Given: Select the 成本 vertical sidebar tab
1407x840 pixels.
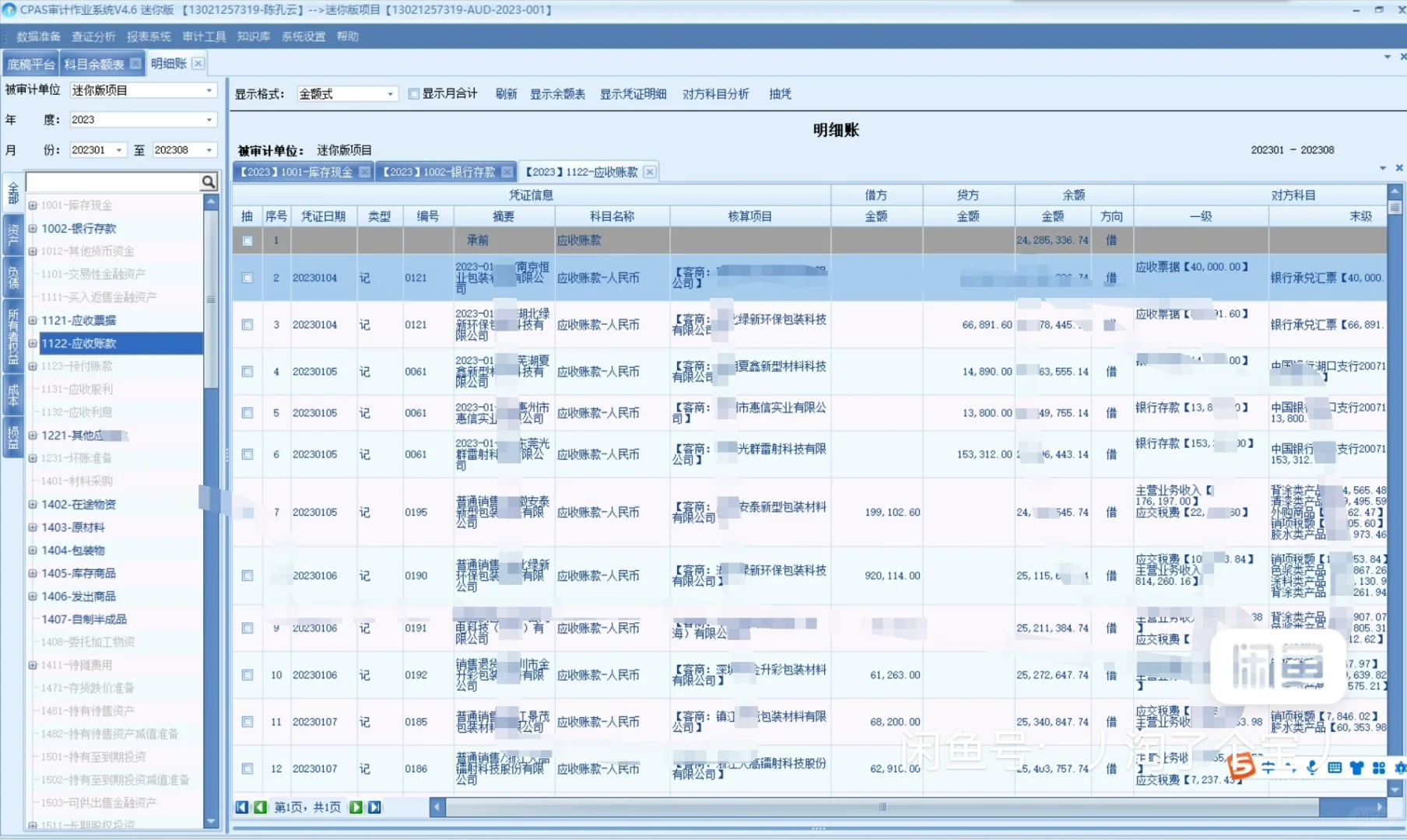Looking at the screenshot, I should [x=12, y=394].
